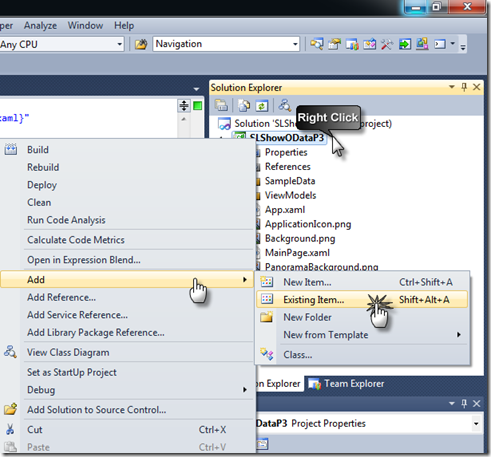Select Add Service Reference... in context menu
The width and height of the screenshot is (491, 457).
click(77, 315)
